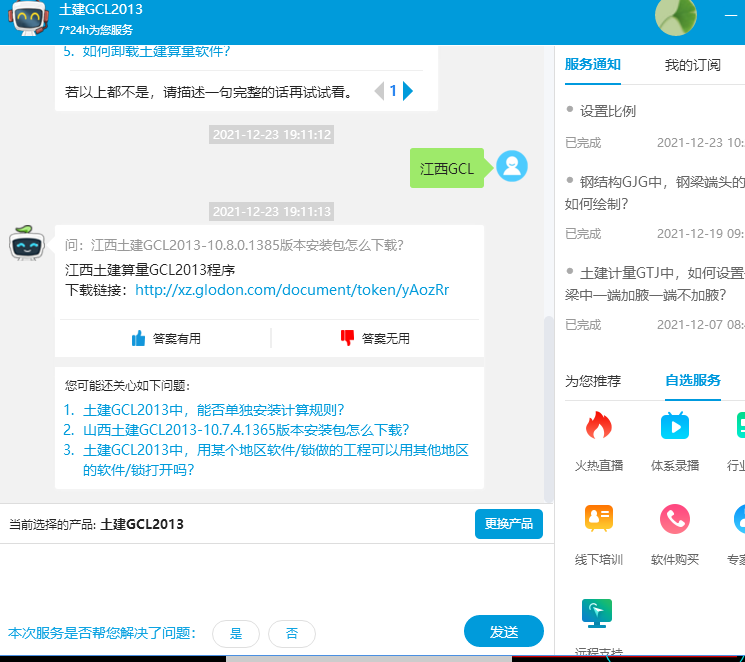Switch to 自选服务 tab
Viewport: 745px width, 662px height.
click(693, 380)
